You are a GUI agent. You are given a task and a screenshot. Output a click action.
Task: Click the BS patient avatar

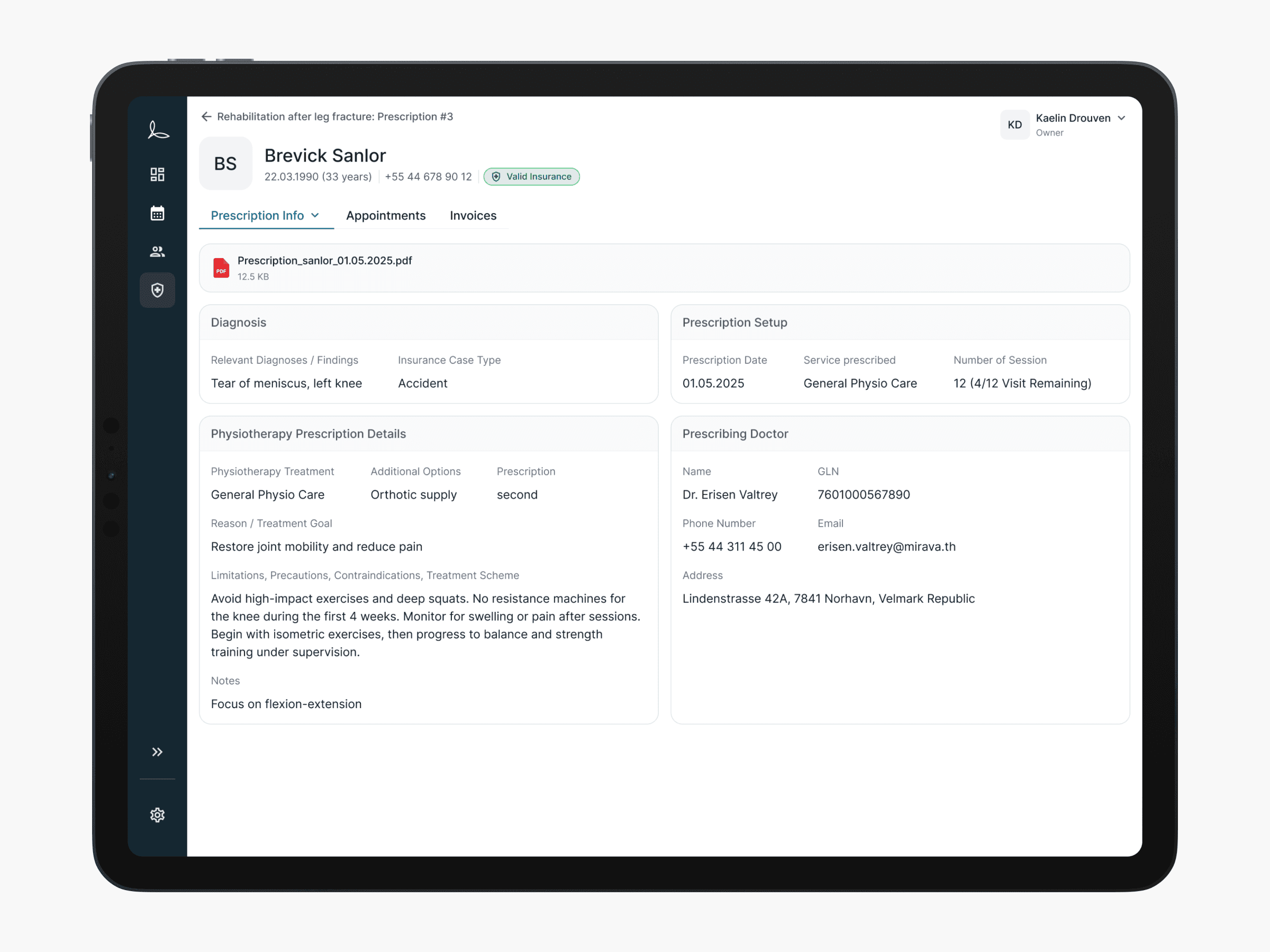(x=225, y=163)
